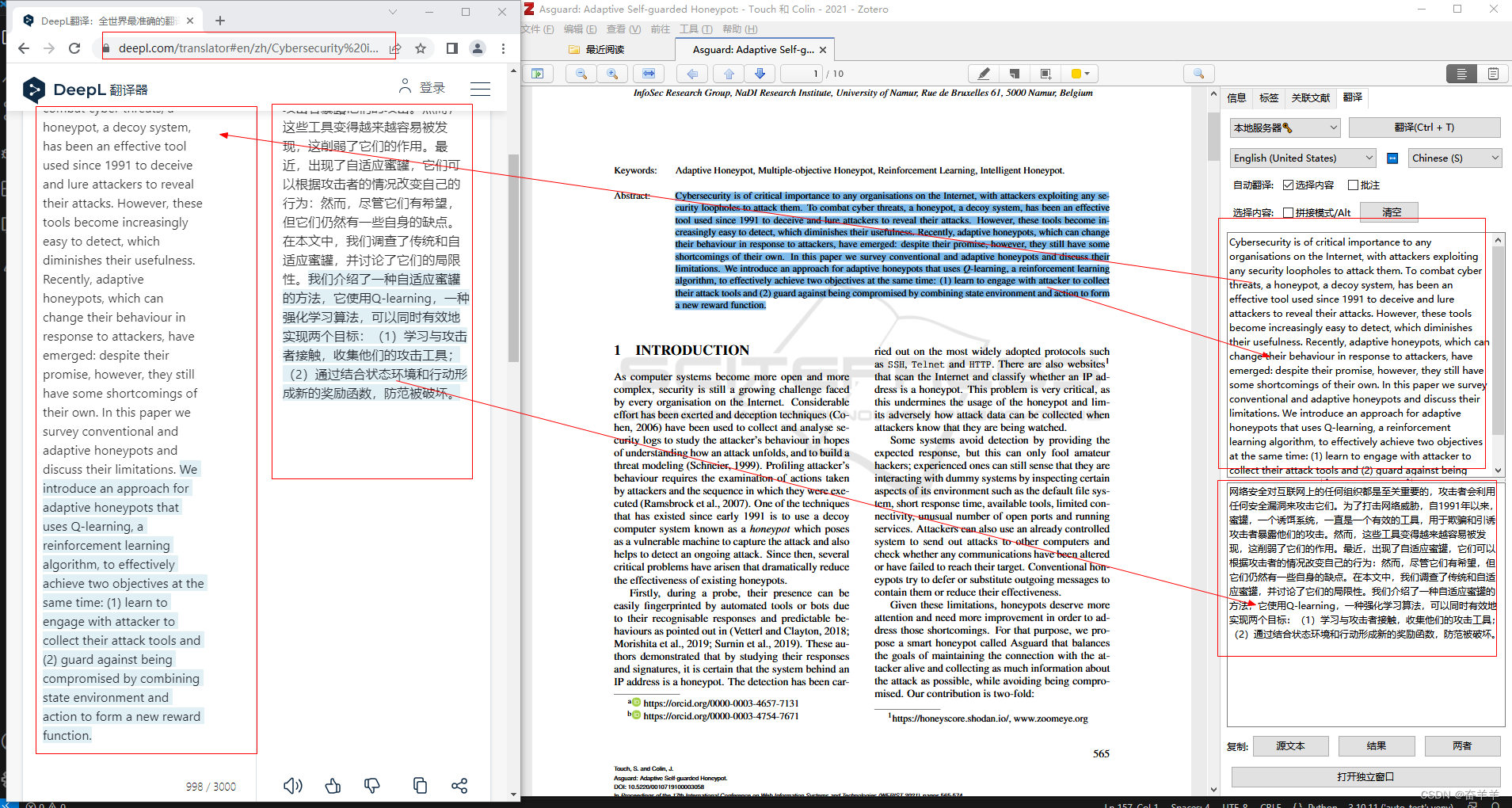Click the source text box scrollbar
Screen dimensions: 1512x808
click(x=1498, y=341)
